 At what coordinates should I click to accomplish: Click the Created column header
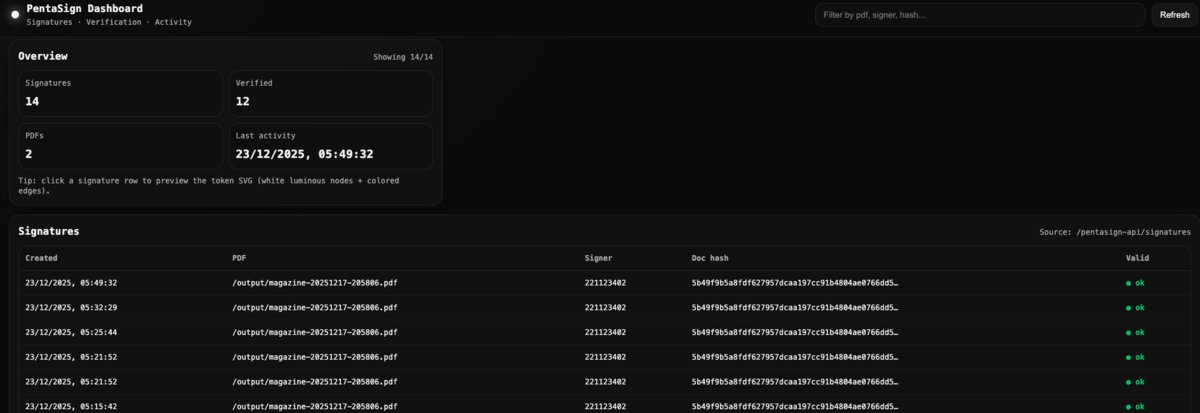(41, 258)
